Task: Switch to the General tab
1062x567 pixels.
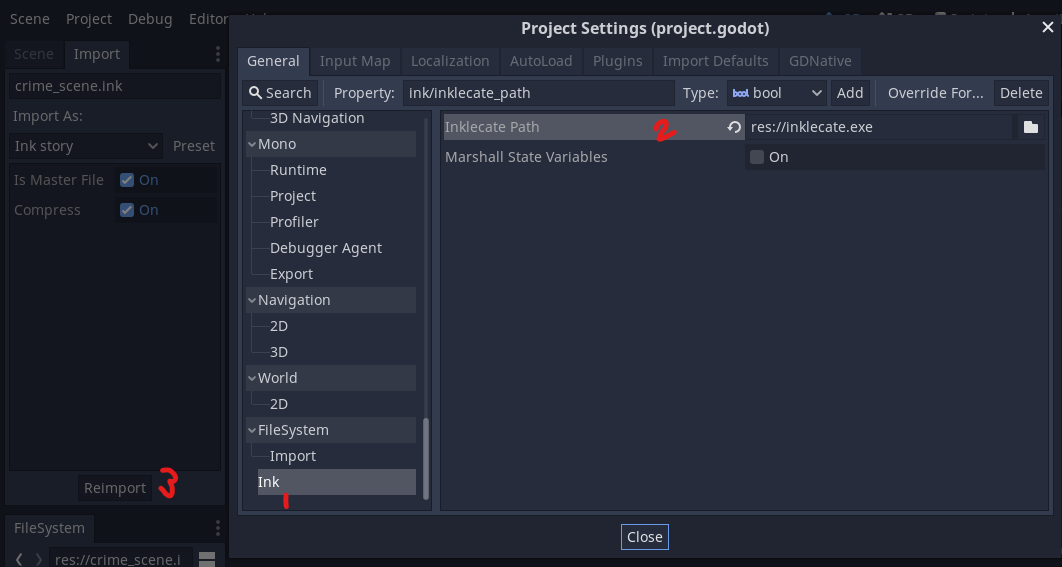Action: [273, 61]
